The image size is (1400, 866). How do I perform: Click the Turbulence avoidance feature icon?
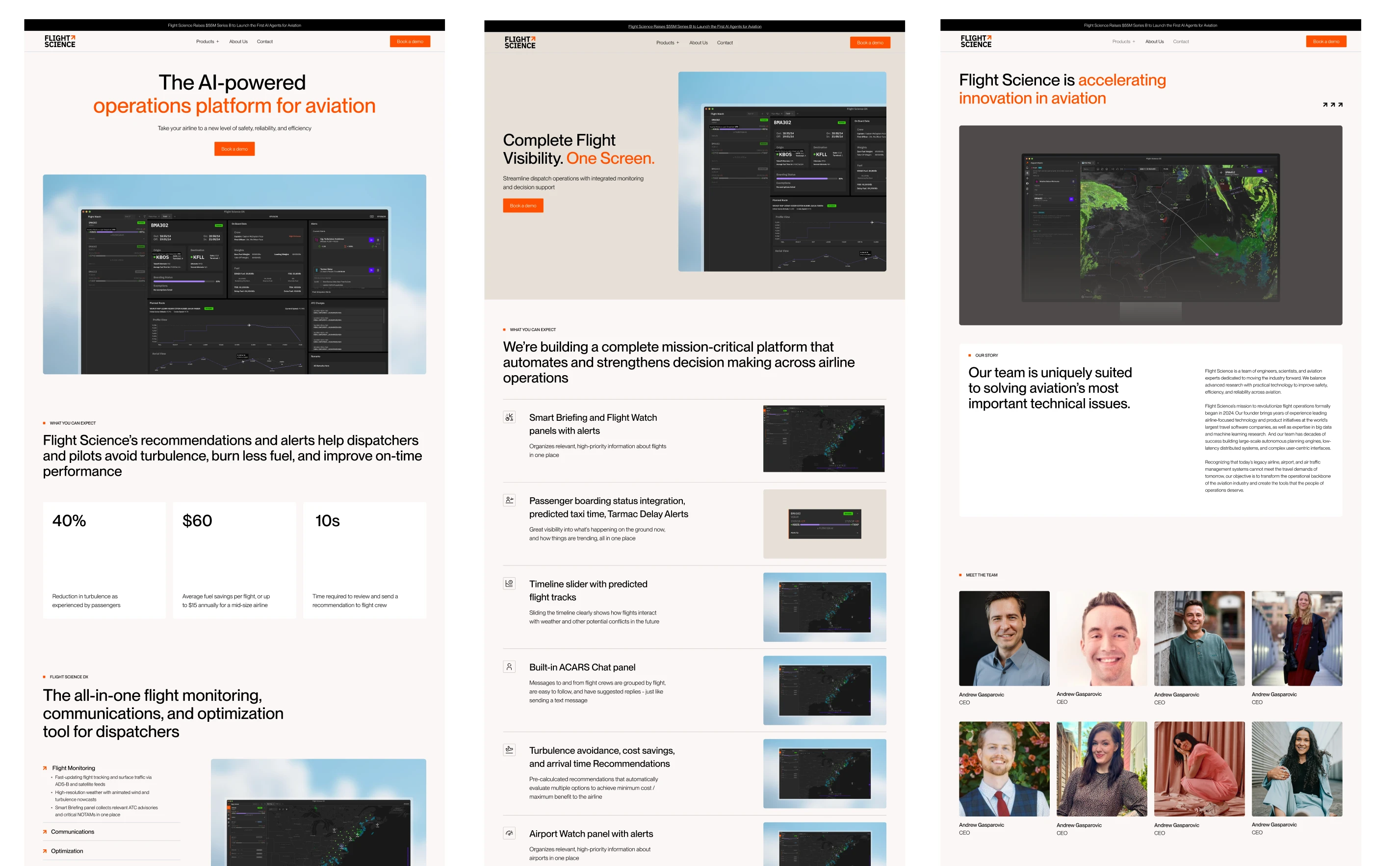pos(509,750)
